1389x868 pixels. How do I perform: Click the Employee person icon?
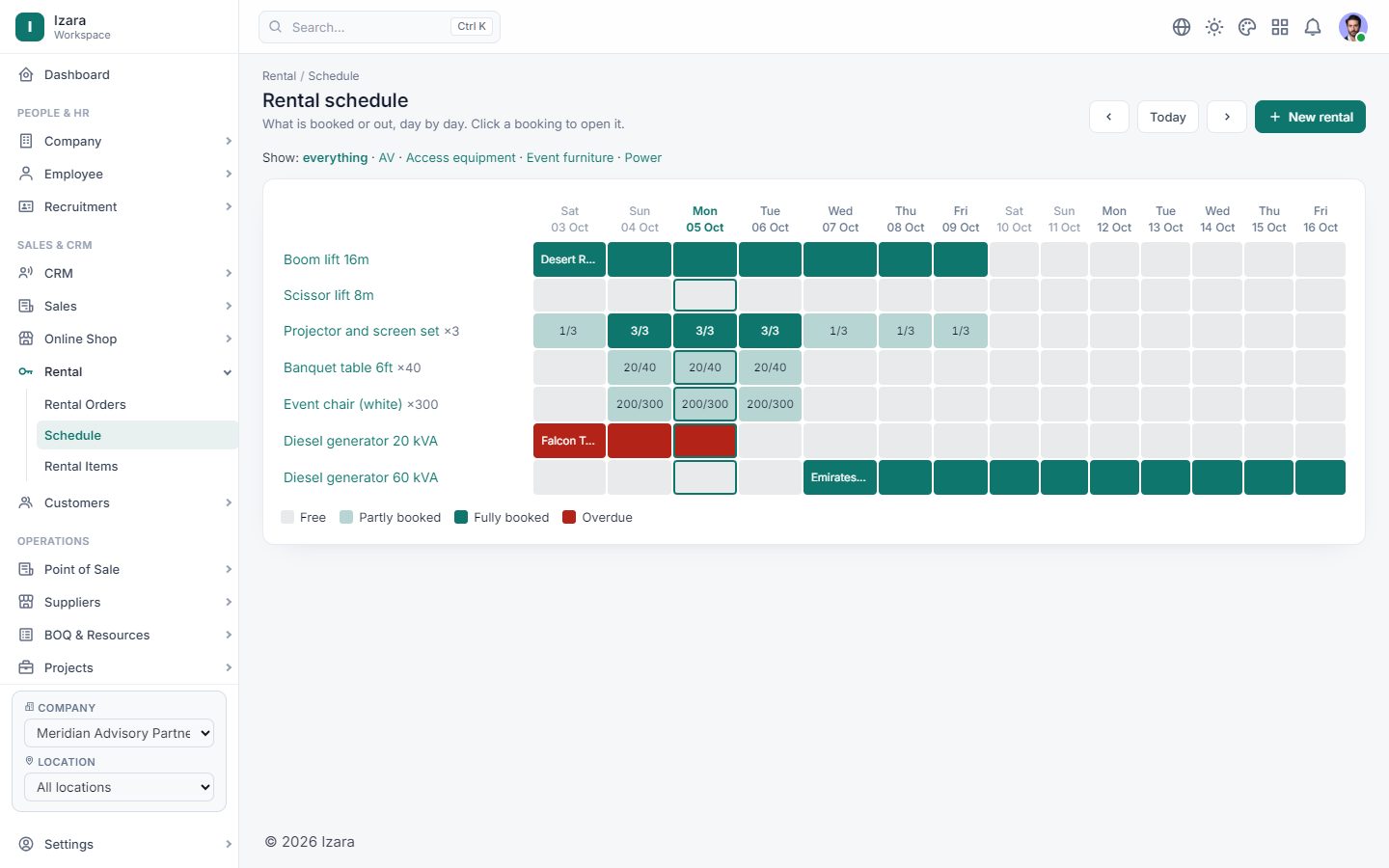click(26, 174)
